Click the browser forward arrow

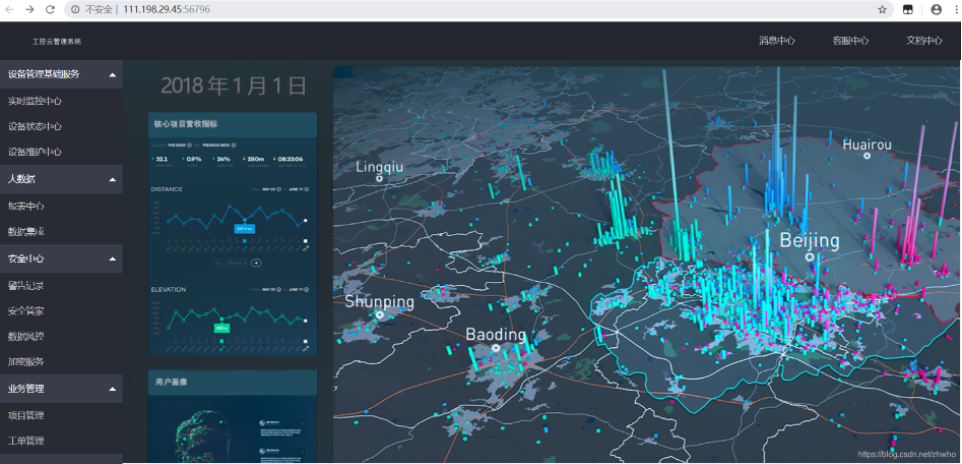click(29, 10)
